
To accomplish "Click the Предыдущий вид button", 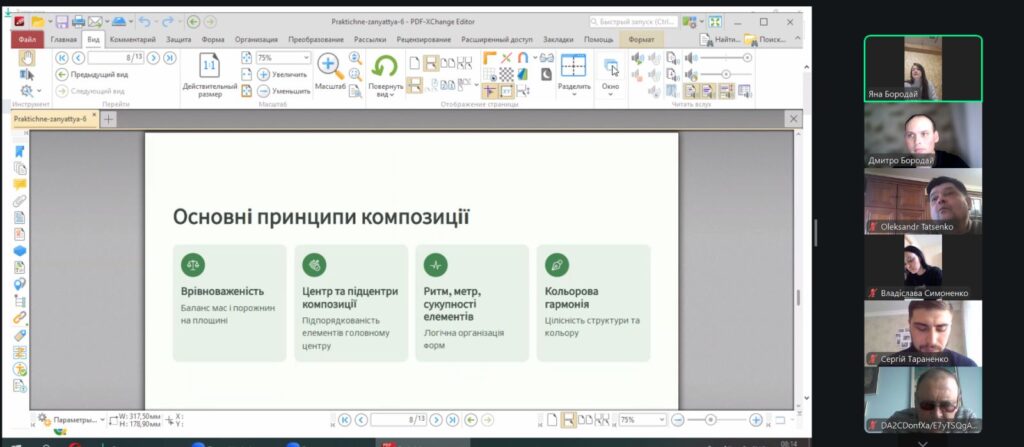I will point(91,74).
